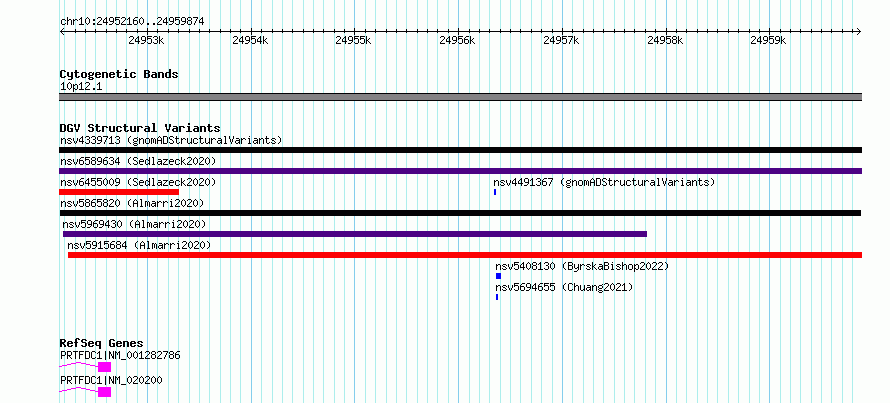Click the nsv6455009 red variant bar
Screen dimensions: 890x403
pyautogui.click(x=119, y=192)
